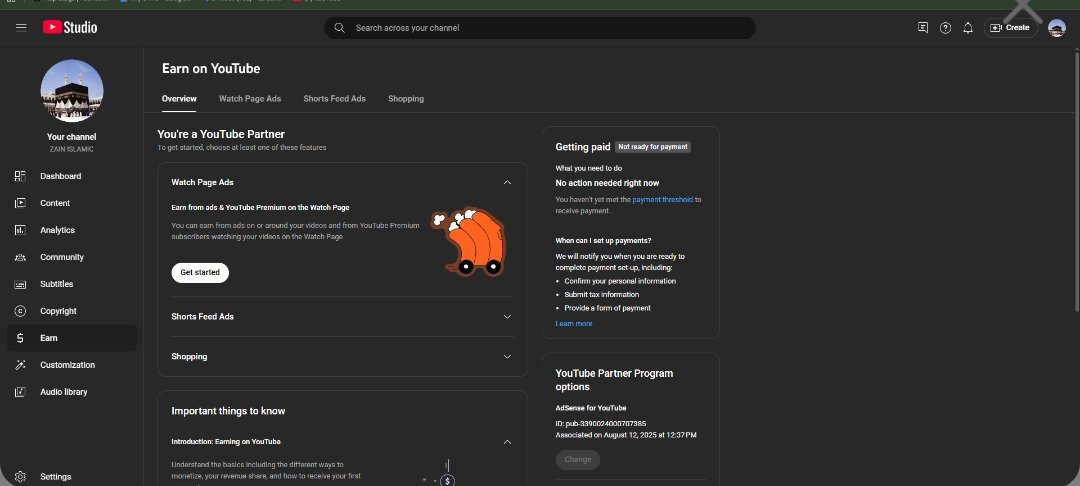This screenshot has width=1080, height=486.
Task: Click the 'ZAIN ISLAMIC' channel name
Action: [72, 149]
